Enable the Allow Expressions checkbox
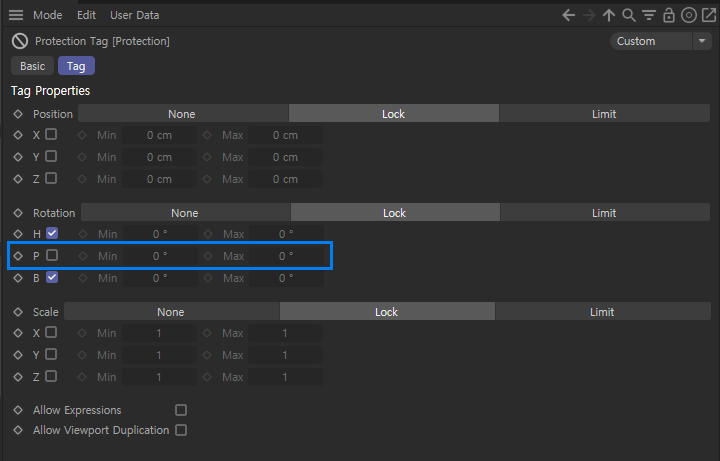This screenshot has height=461, width=720. 181,410
